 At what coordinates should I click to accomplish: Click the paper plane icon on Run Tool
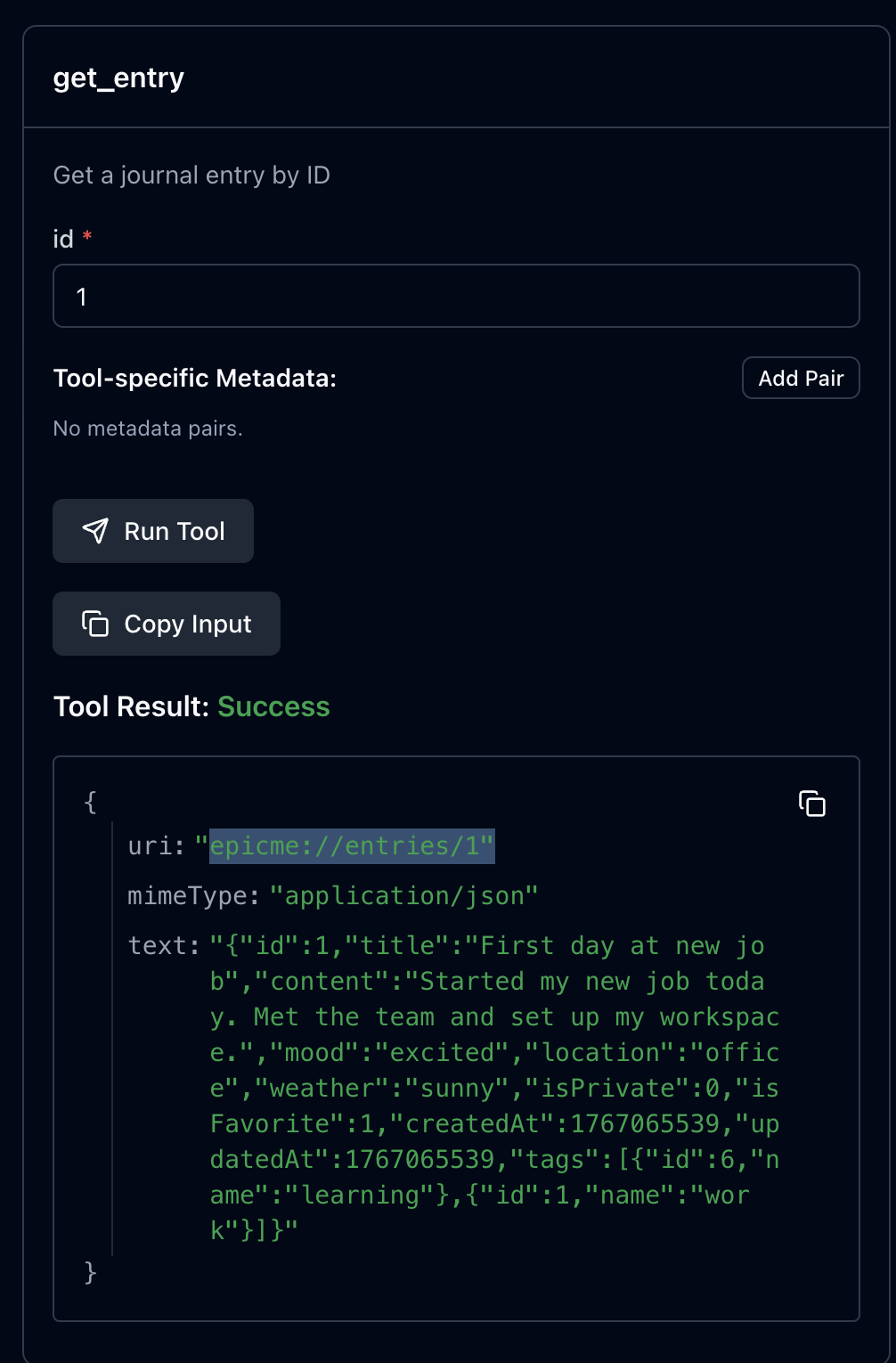pos(95,531)
